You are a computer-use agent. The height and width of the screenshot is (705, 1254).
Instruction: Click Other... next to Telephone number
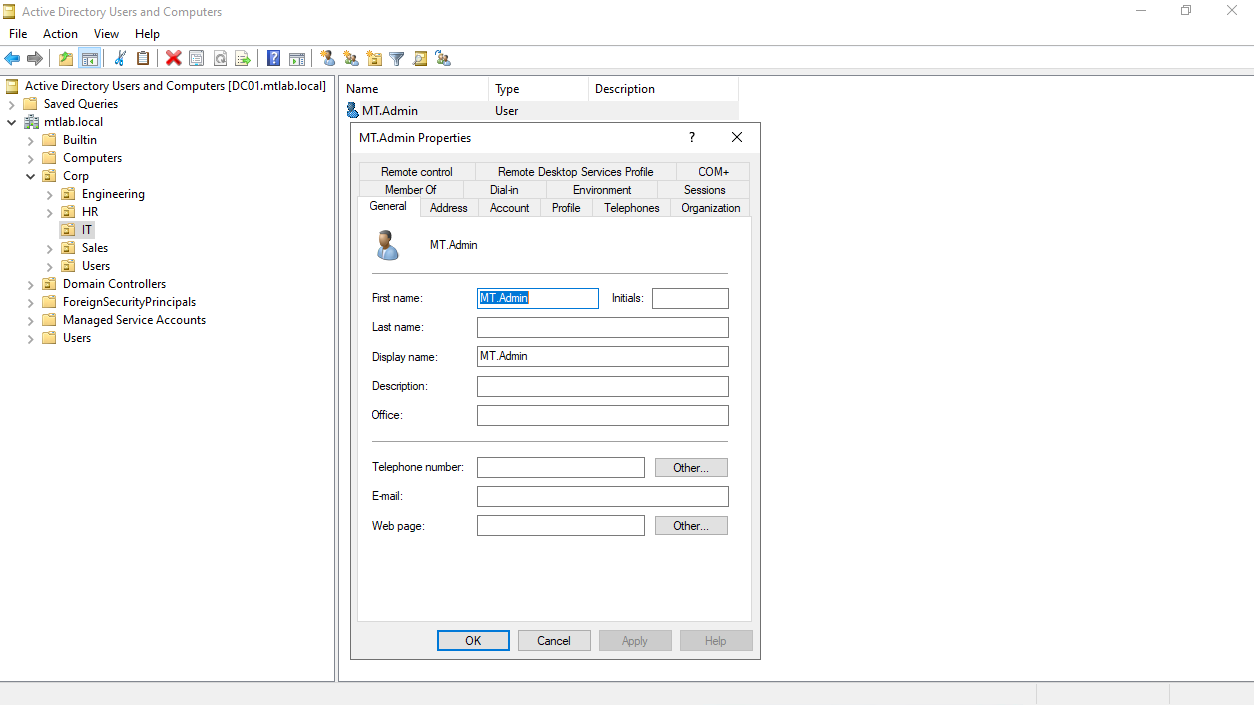(691, 468)
